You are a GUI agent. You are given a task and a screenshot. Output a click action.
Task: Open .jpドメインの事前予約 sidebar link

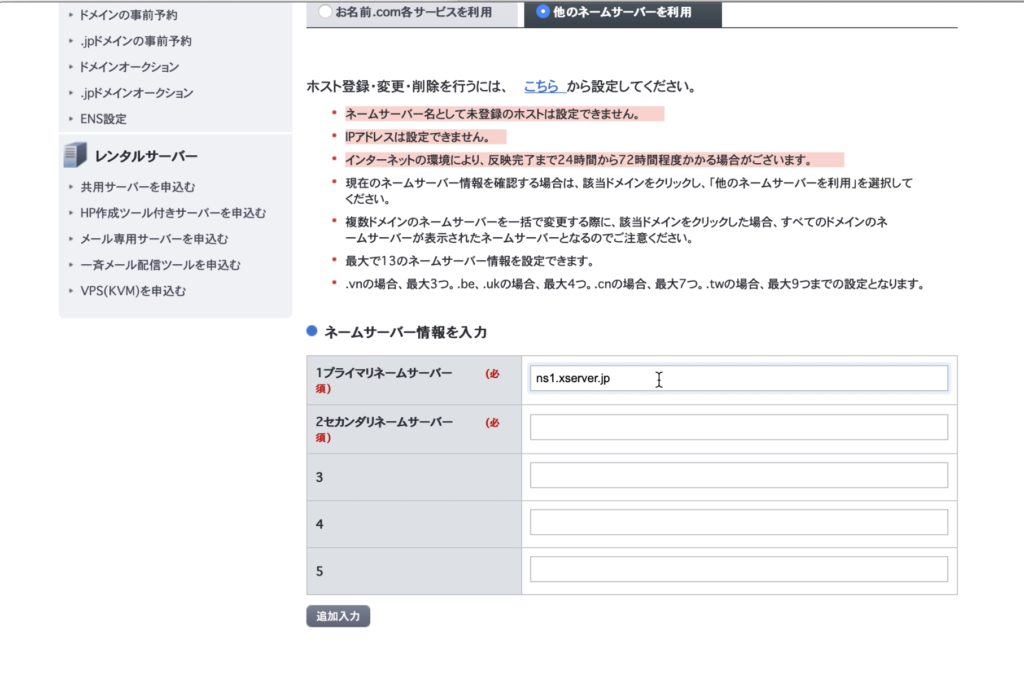coord(136,41)
